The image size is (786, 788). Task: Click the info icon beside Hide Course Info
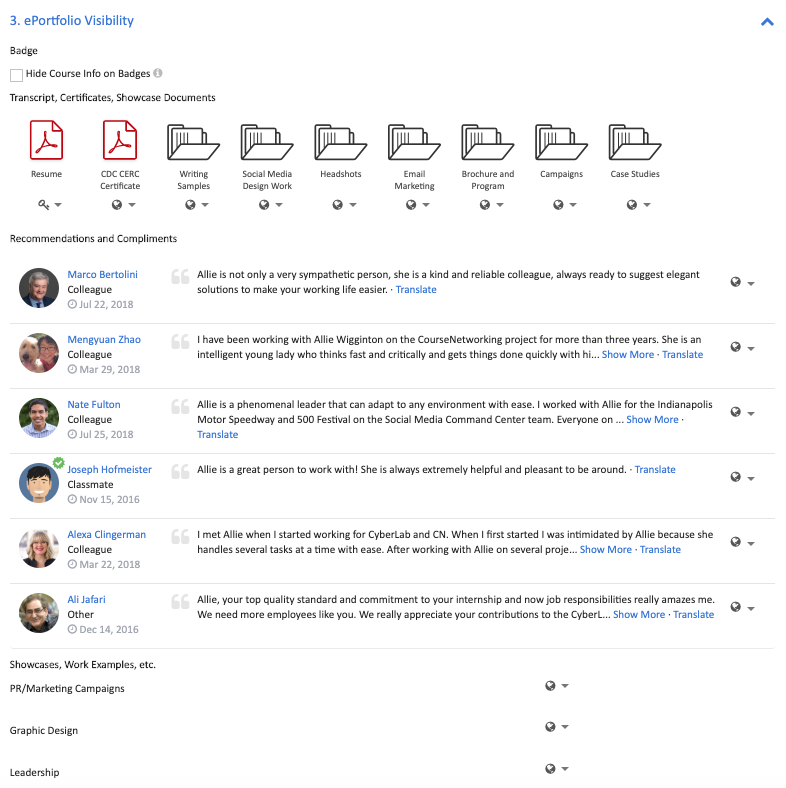158,73
